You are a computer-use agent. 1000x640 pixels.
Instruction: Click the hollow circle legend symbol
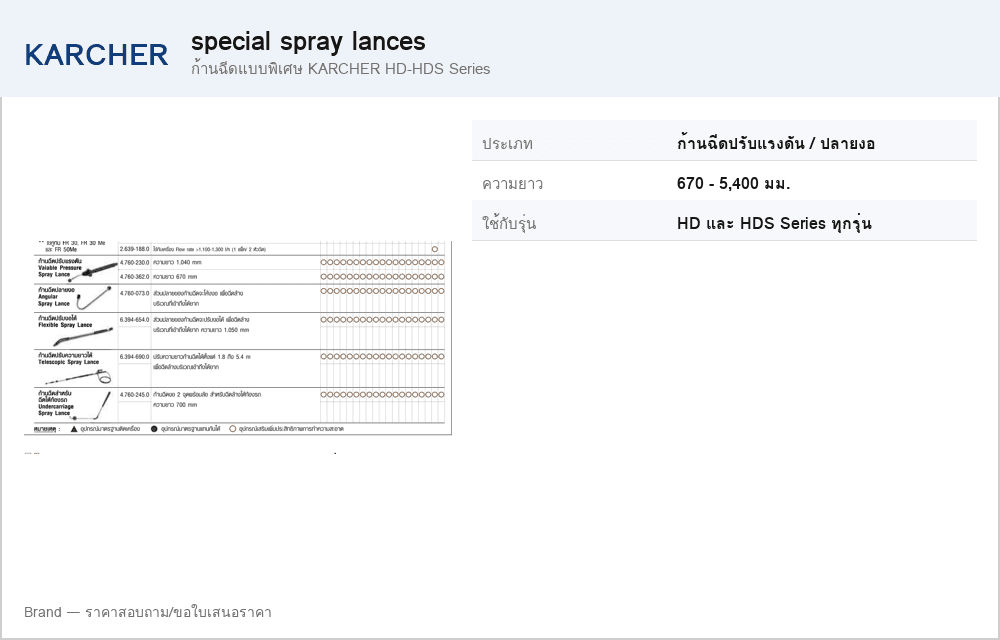pos(232,429)
